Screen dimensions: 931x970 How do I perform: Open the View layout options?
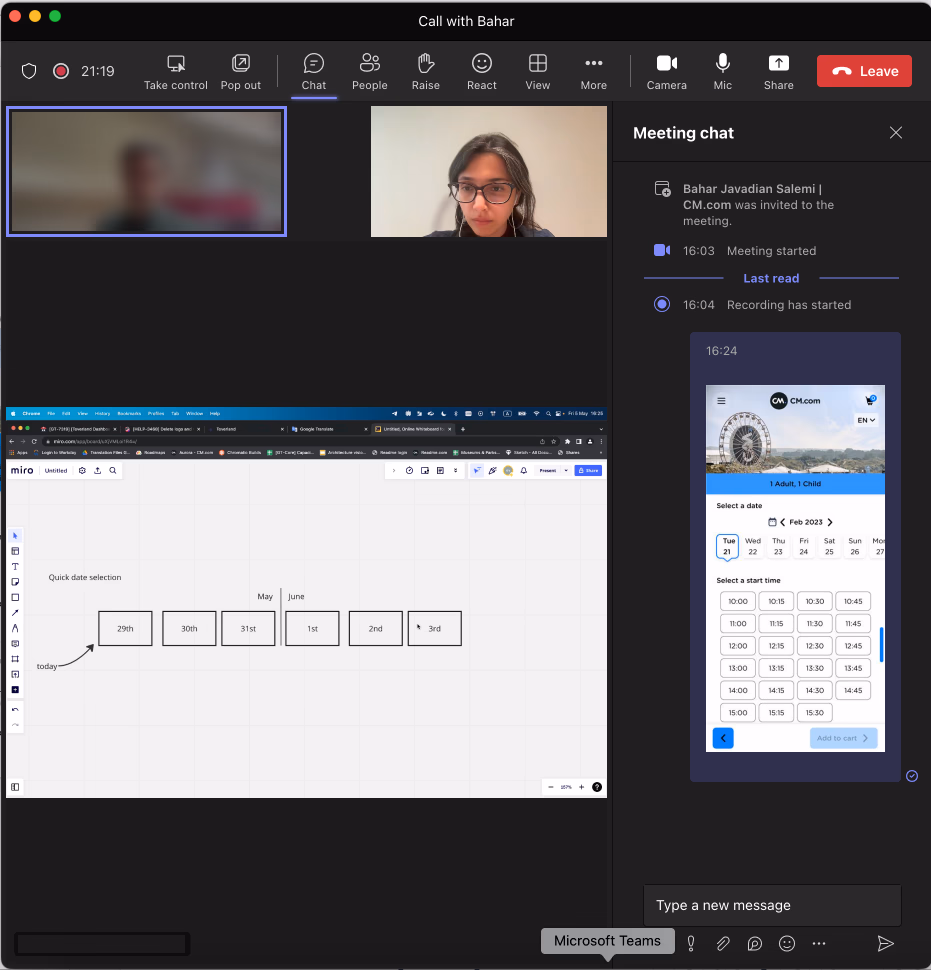[x=538, y=72]
